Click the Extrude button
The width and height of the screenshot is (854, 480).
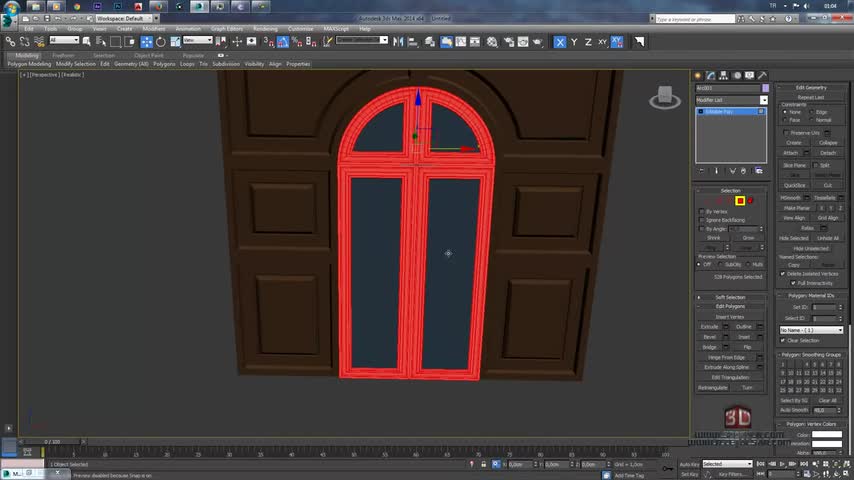point(709,327)
